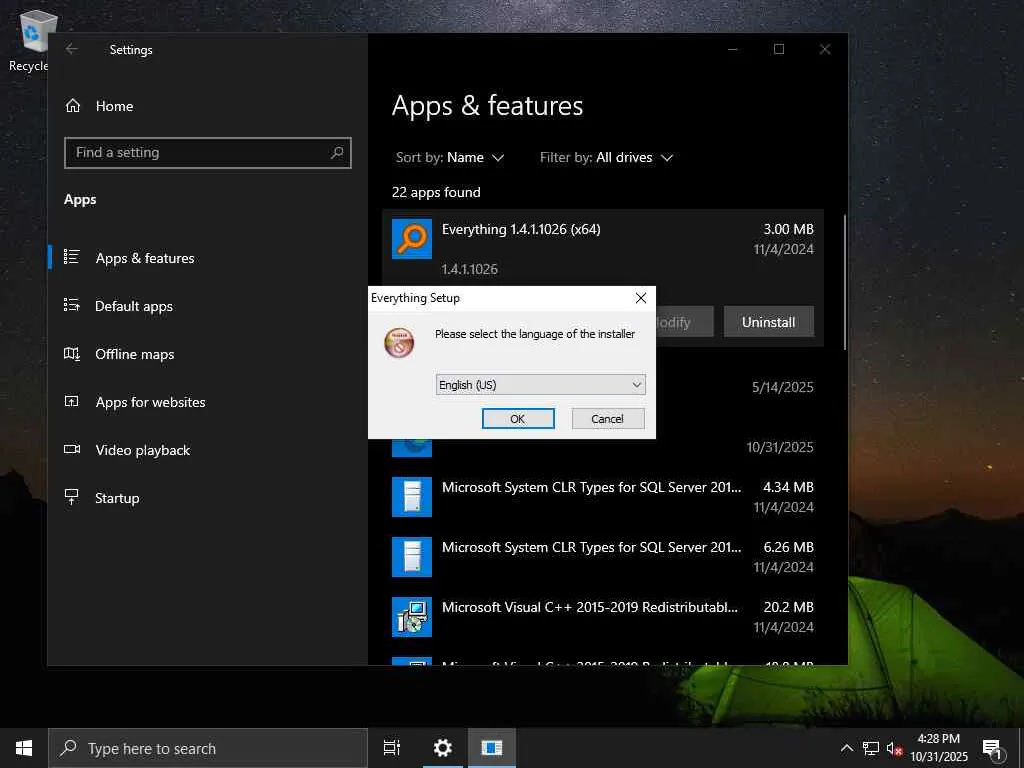Click the Find a setting field

(208, 153)
